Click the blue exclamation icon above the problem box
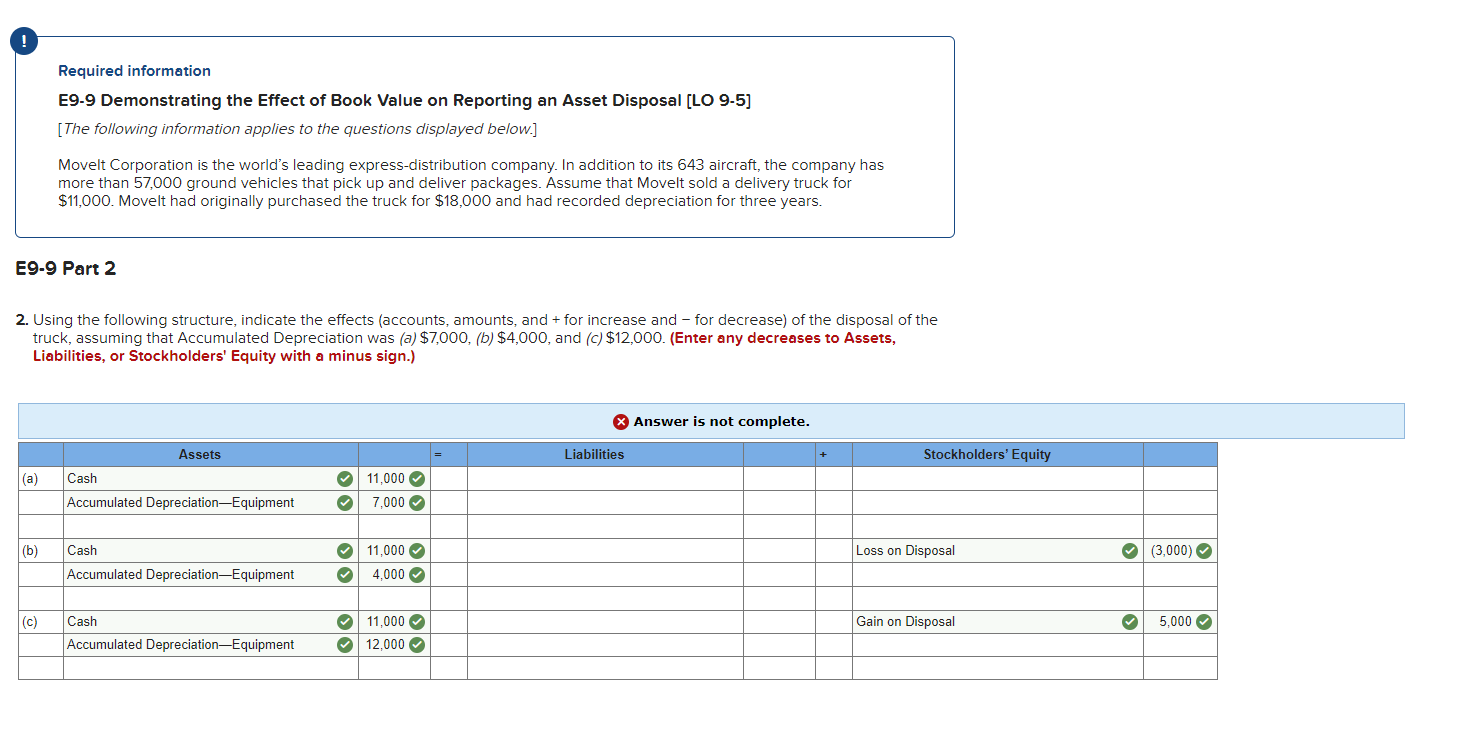The height and width of the screenshot is (752, 1481). (22, 41)
